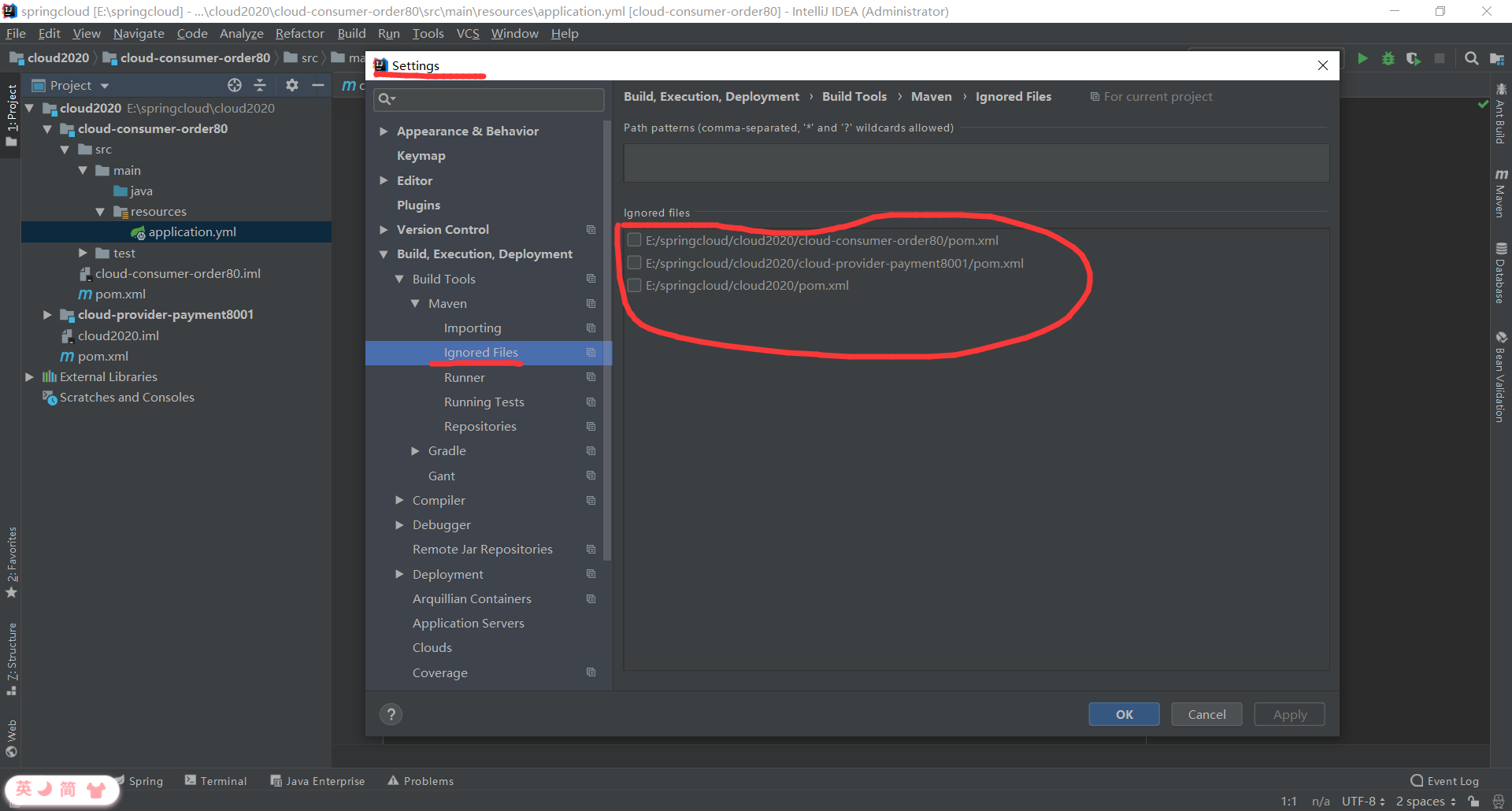Expand the Editor settings node

(384, 180)
